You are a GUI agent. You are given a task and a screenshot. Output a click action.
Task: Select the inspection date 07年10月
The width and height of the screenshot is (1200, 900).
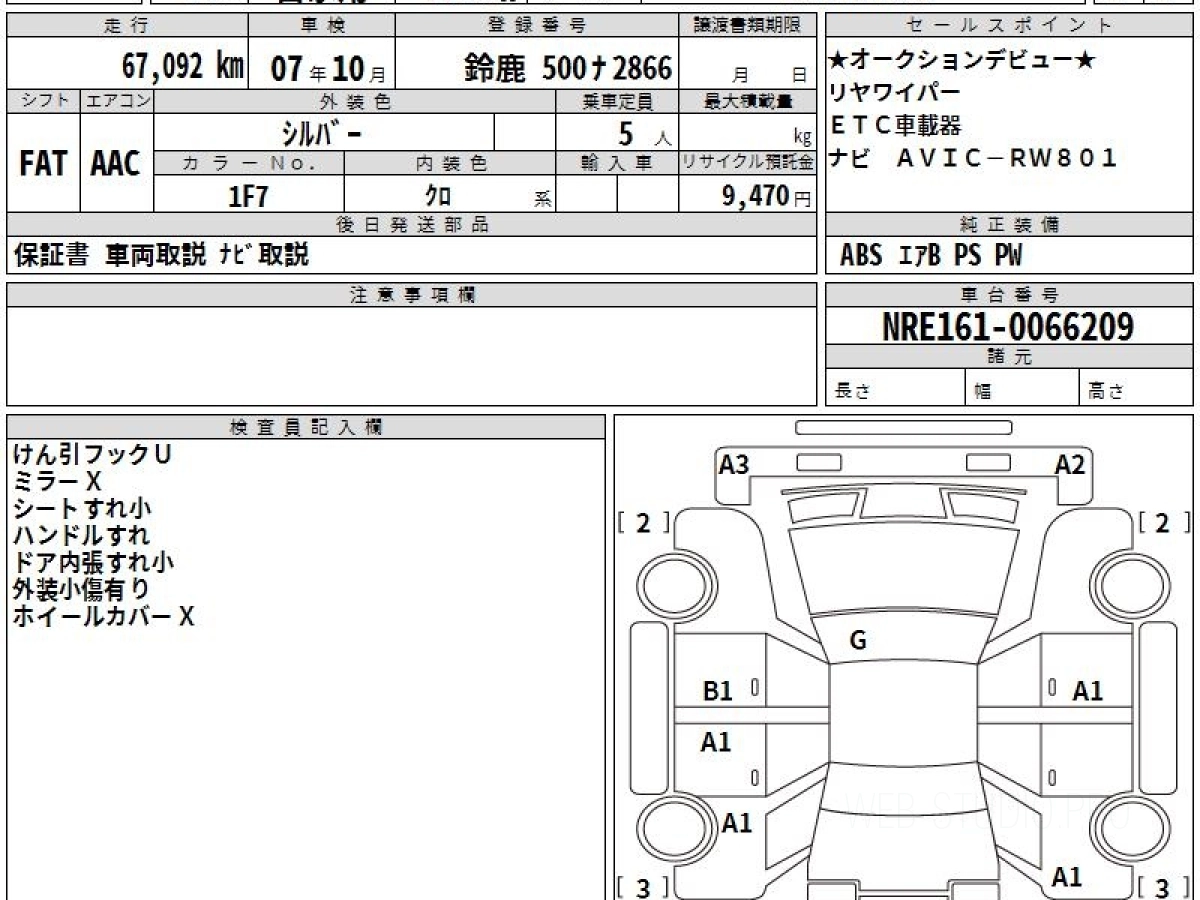(x=327, y=68)
